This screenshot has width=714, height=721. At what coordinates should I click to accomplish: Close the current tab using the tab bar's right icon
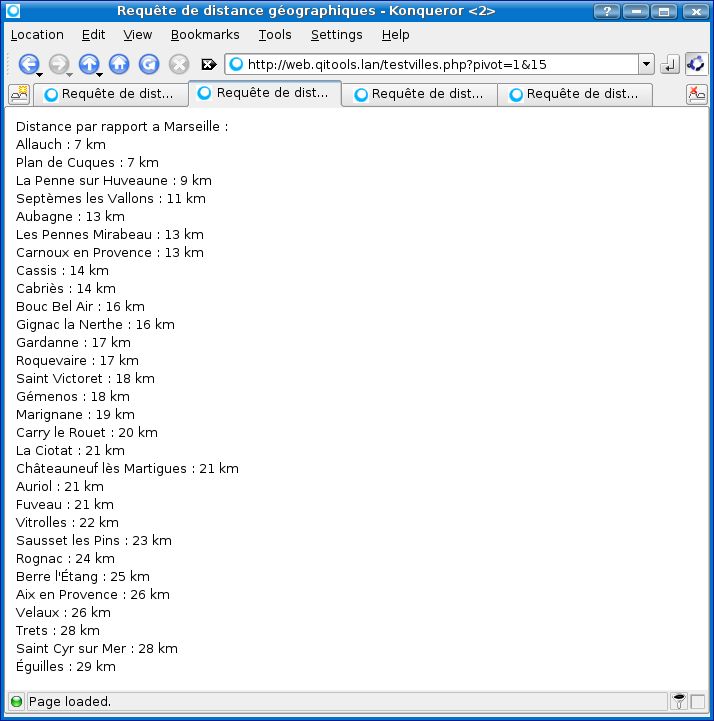click(696, 94)
